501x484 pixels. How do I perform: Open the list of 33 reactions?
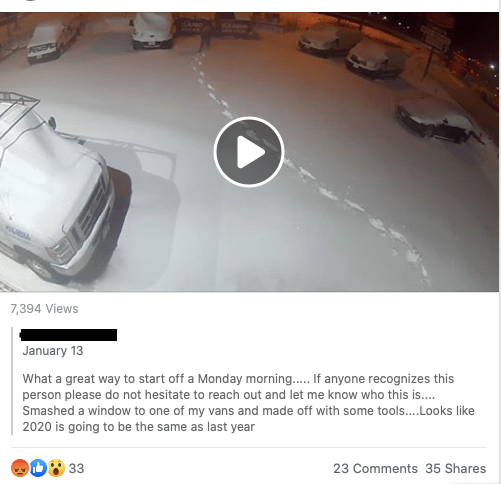pos(76,469)
